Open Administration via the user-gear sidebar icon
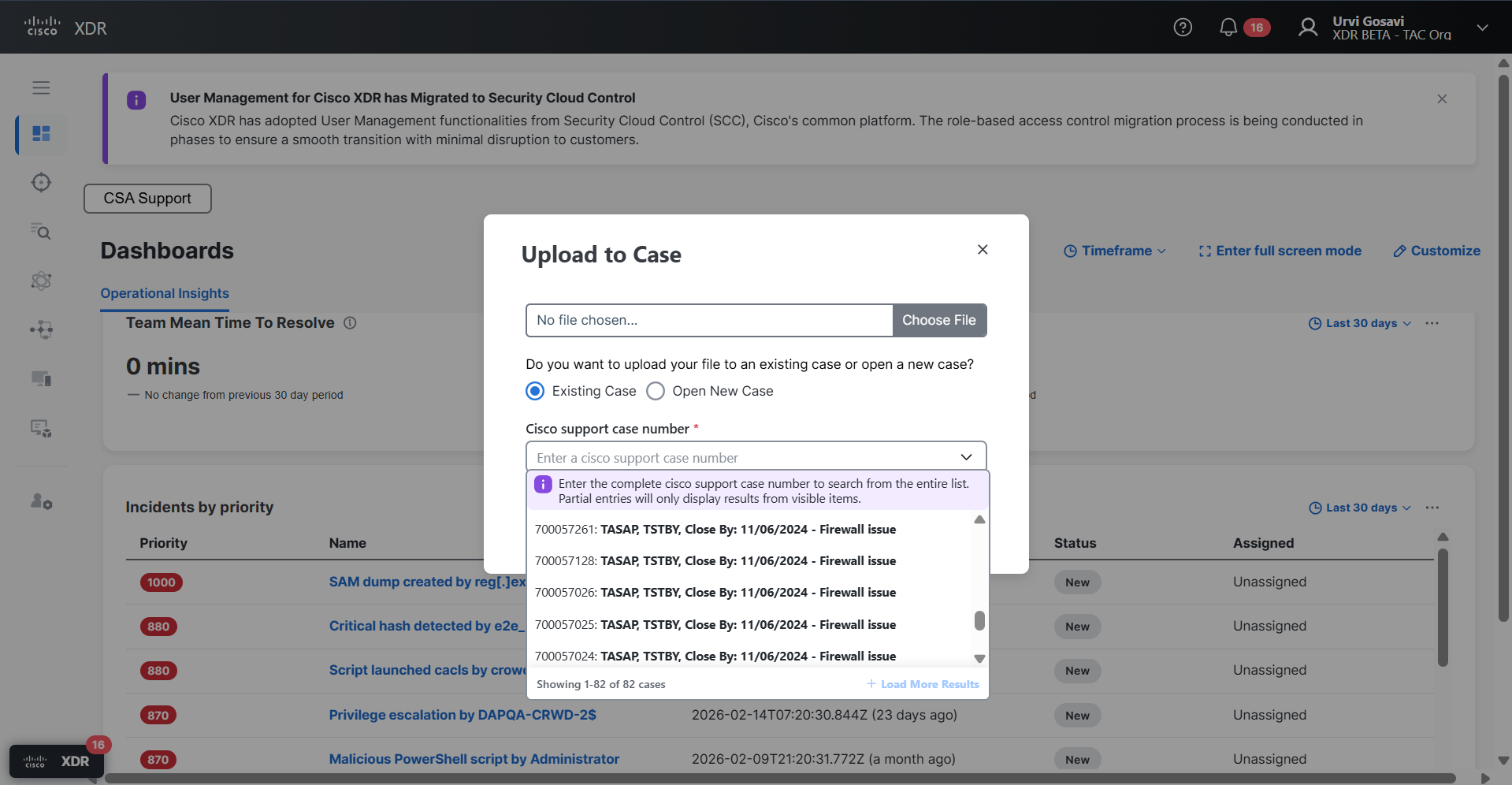Screen dimensions: 1512x785 pyautogui.click(x=41, y=502)
